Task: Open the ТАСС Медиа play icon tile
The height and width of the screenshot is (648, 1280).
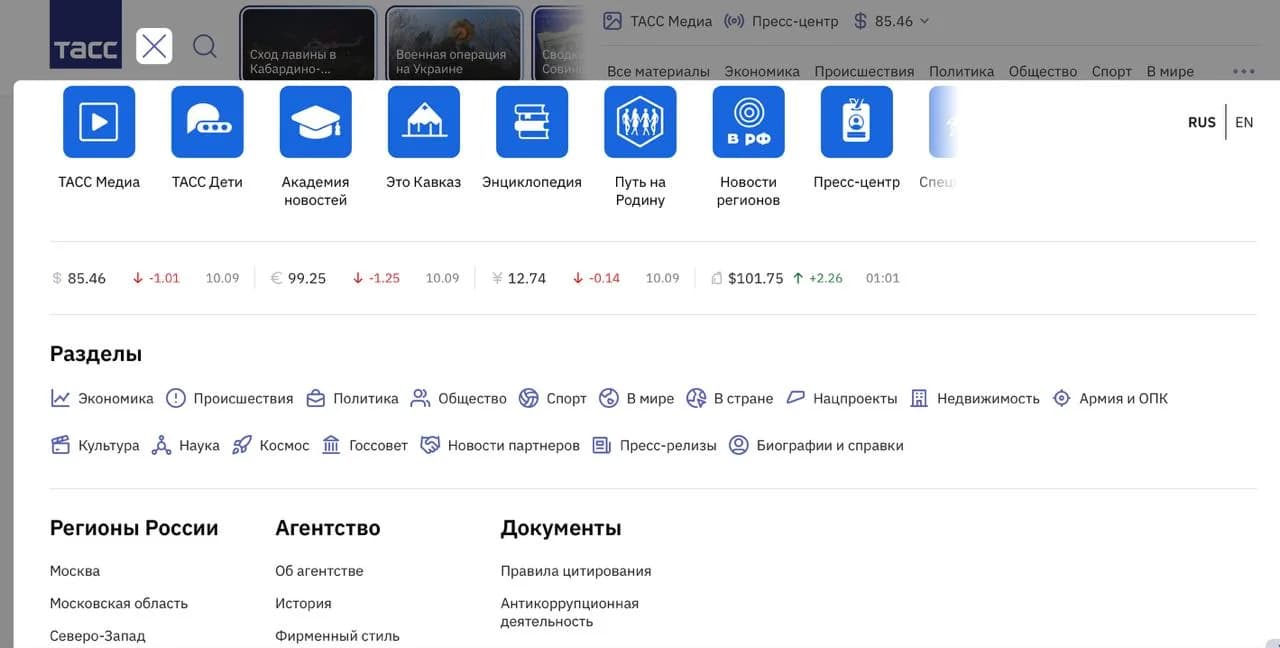Action: (99, 122)
